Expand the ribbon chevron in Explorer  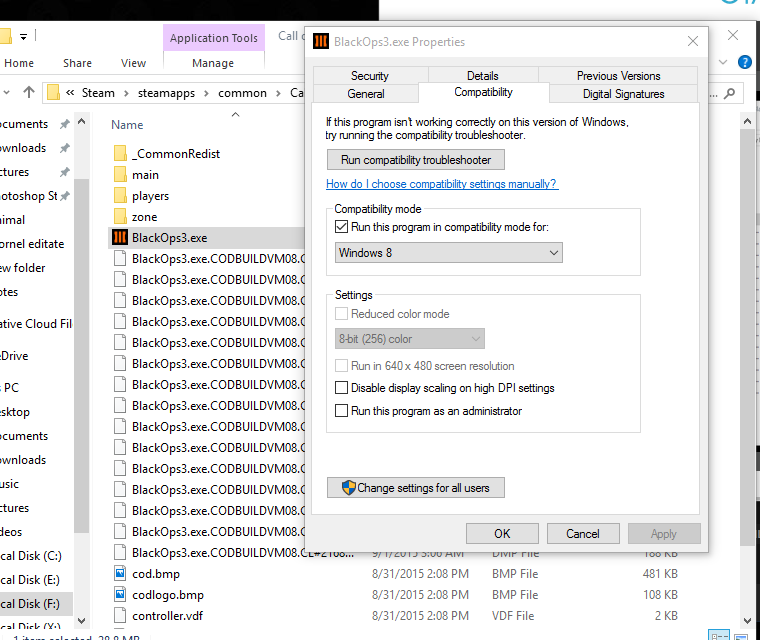723,62
